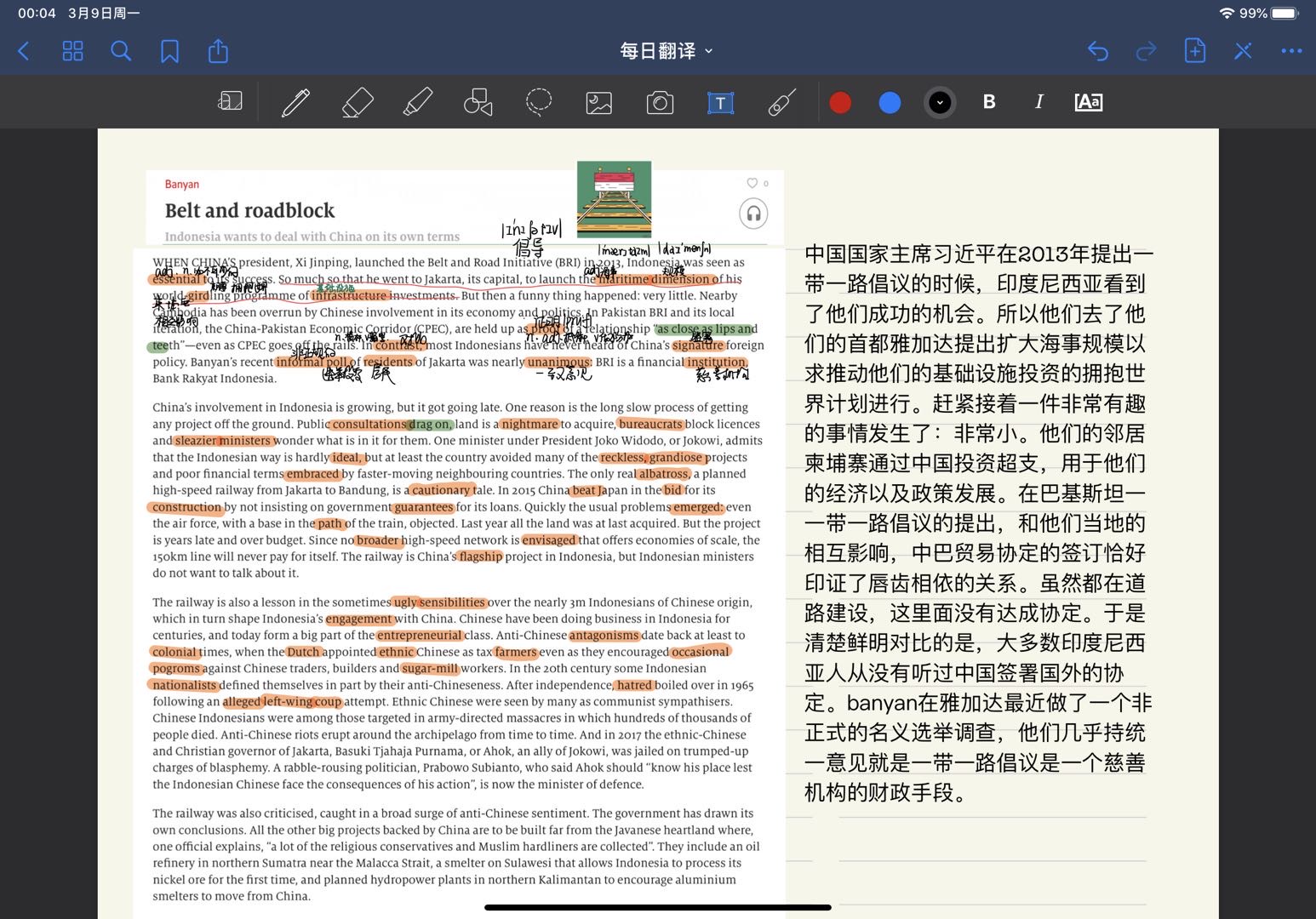Add a new page
Viewport: 1316px width, 919px height.
[1195, 50]
